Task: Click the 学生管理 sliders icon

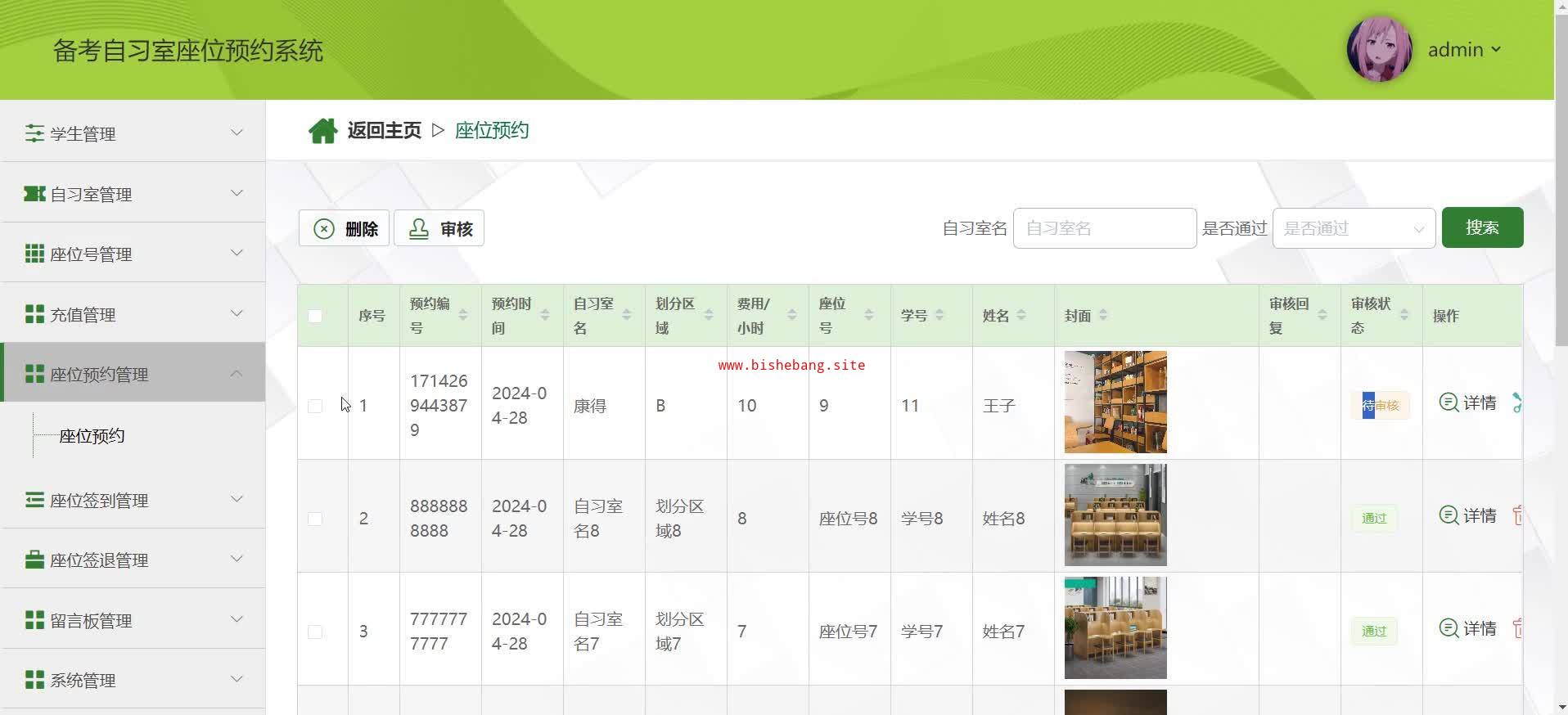Action: point(34,133)
